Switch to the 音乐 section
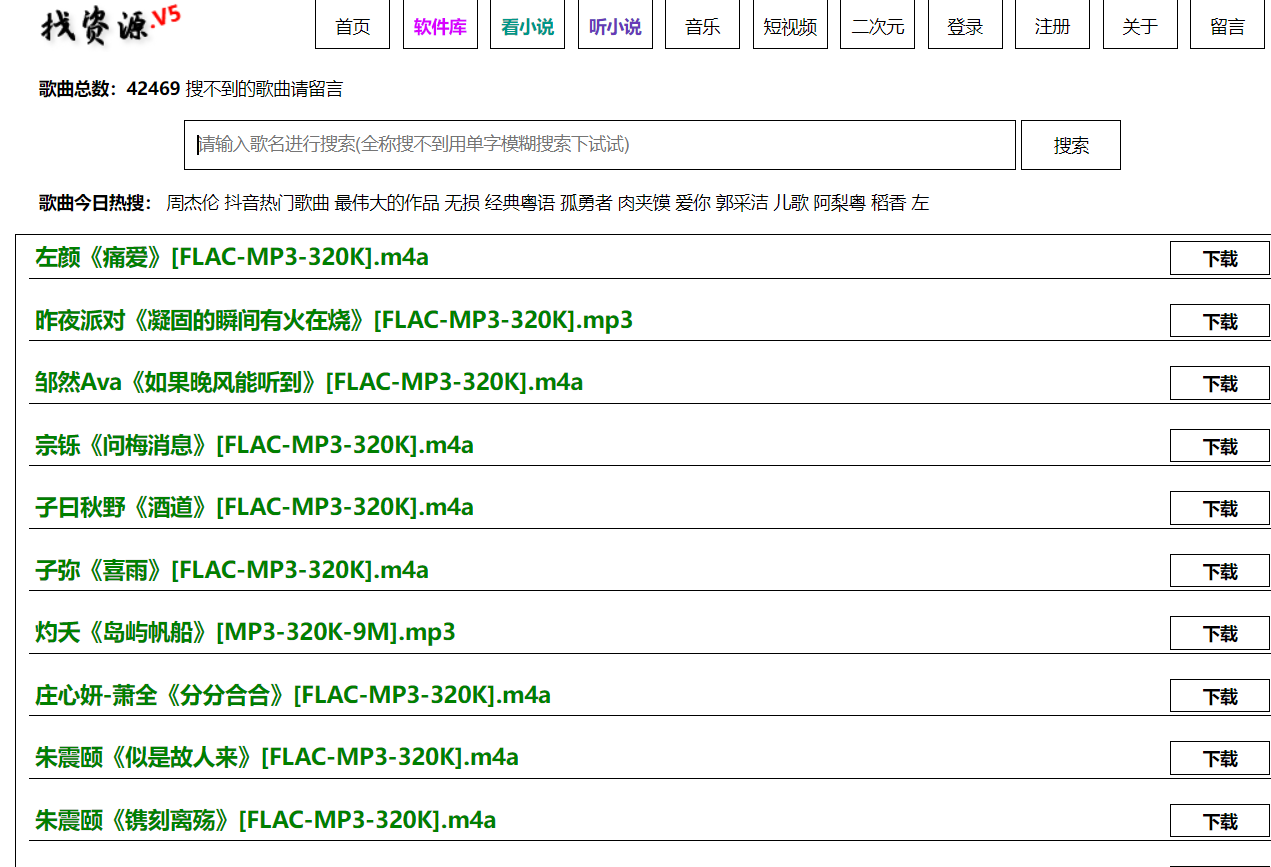This screenshot has height=867, width=1271. (702, 25)
